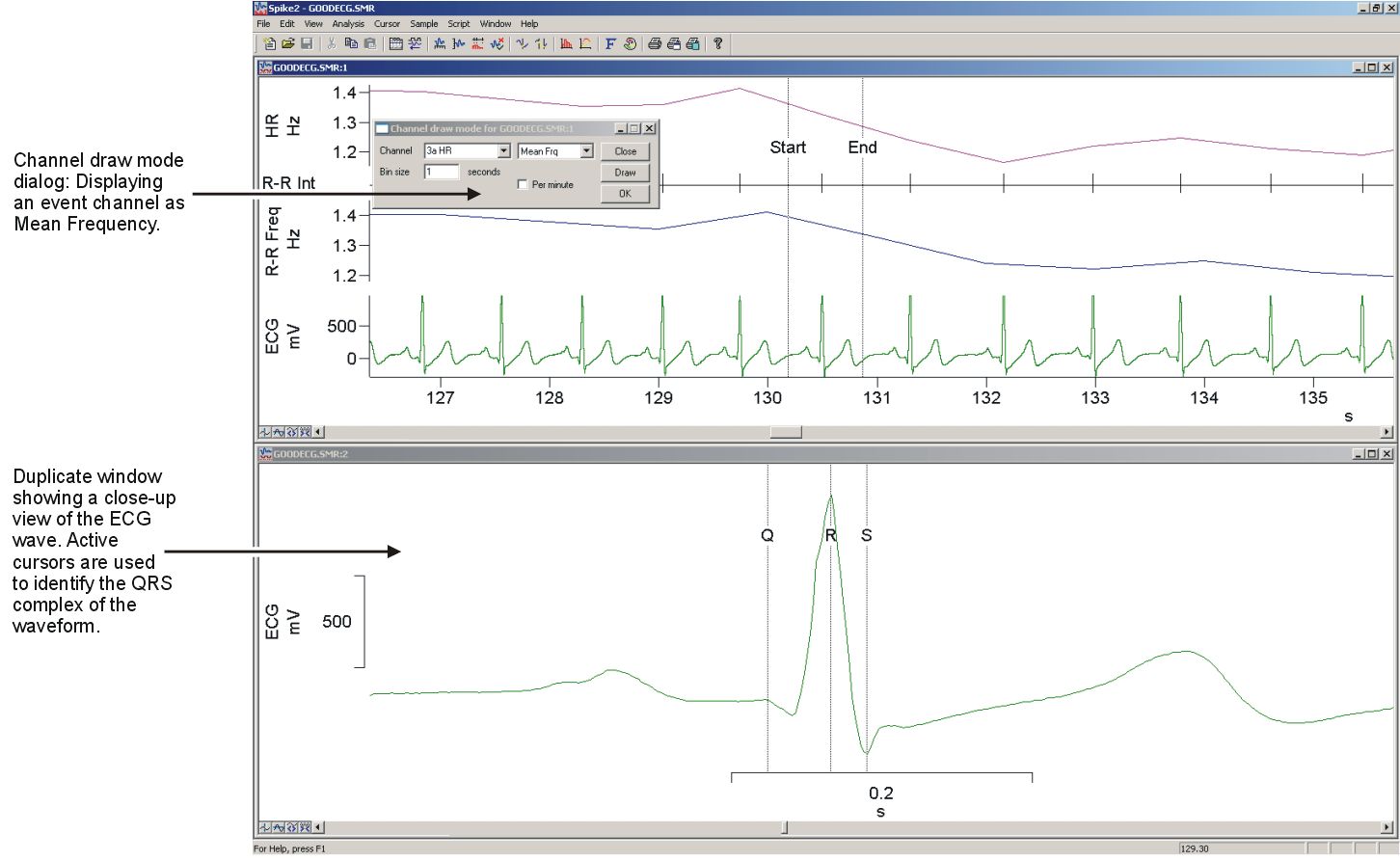Click the red histogram toolbar icon
1400x861 pixels.
[566, 43]
